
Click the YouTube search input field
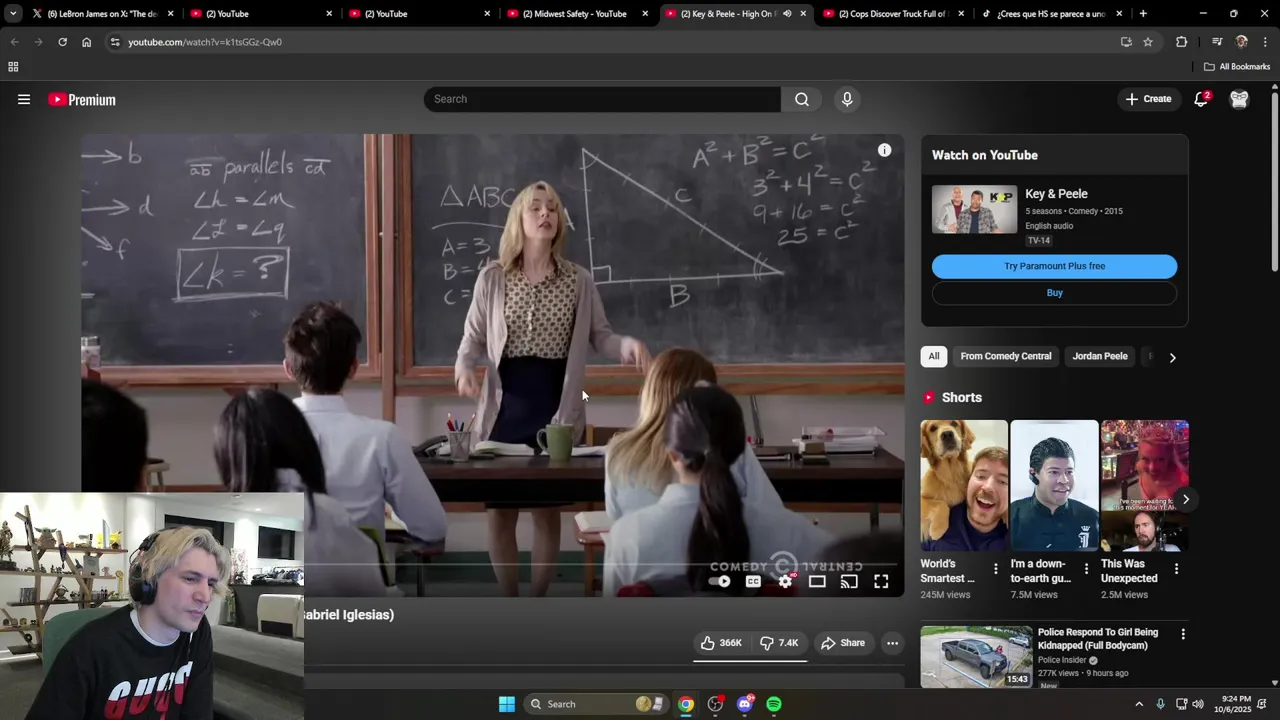(602, 99)
